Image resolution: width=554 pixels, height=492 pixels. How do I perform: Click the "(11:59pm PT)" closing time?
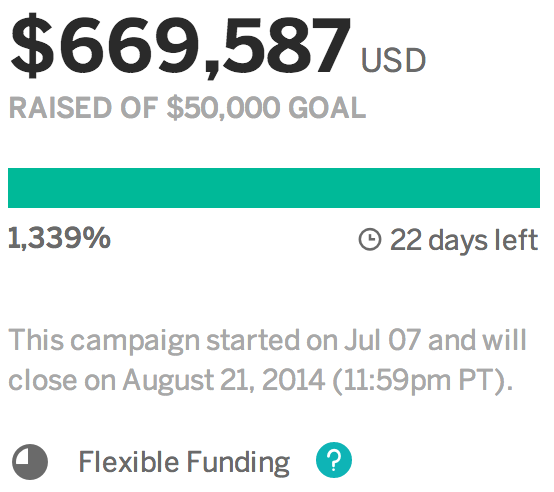click(x=423, y=381)
